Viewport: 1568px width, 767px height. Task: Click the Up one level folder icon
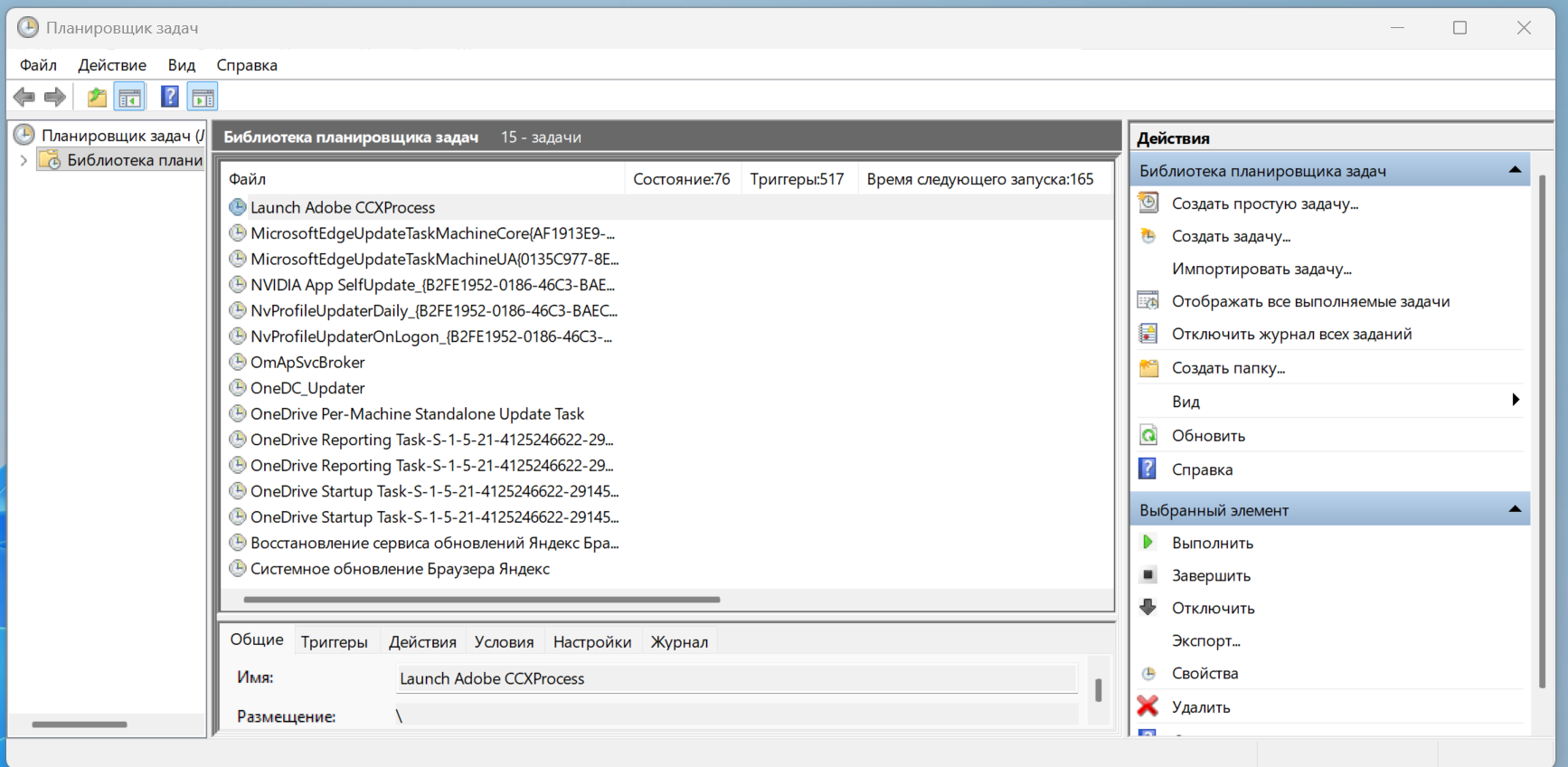pyautogui.click(x=97, y=97)
